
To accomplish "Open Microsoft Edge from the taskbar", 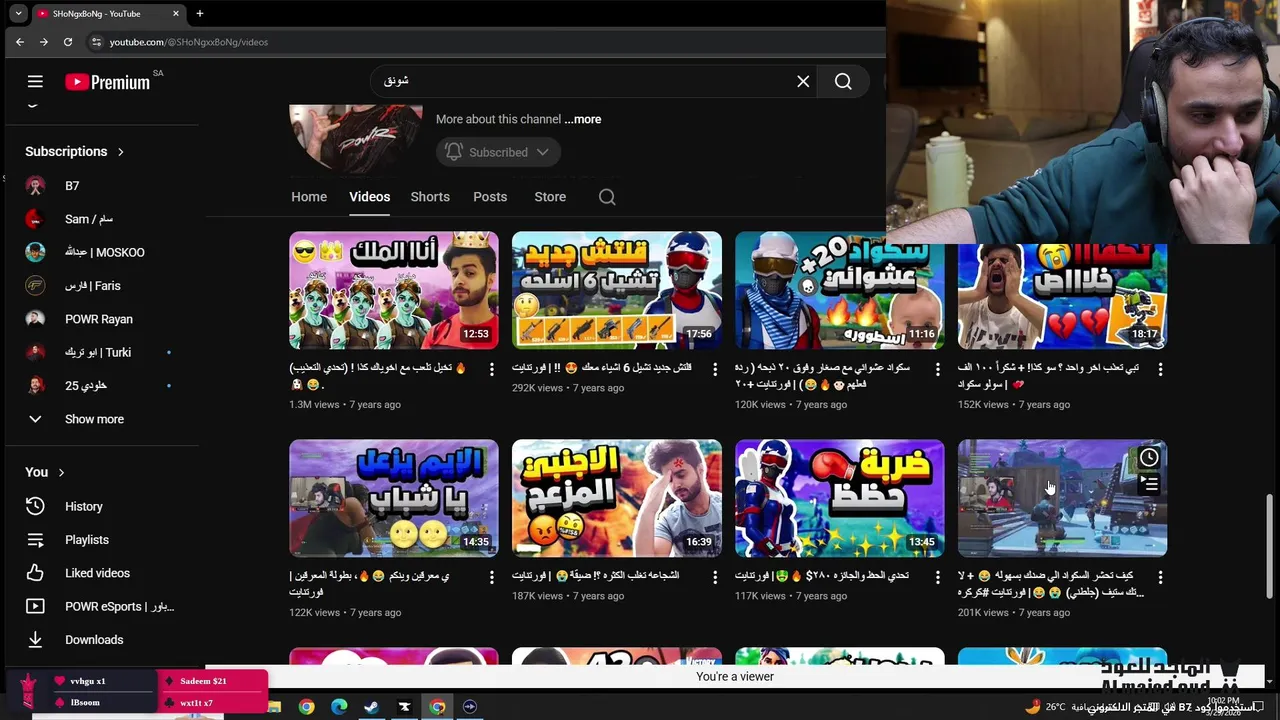I will (339, 707).
